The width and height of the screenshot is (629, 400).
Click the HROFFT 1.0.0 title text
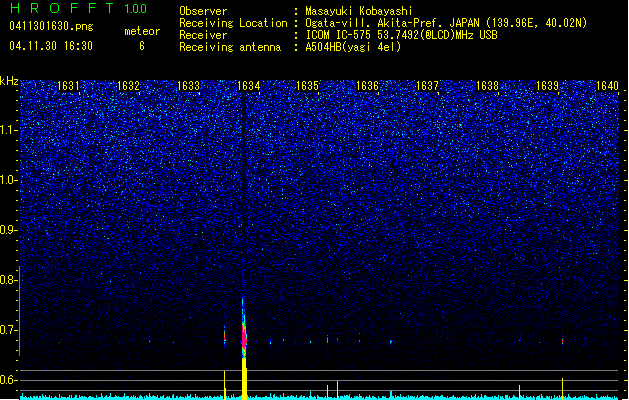click(78, 8)
